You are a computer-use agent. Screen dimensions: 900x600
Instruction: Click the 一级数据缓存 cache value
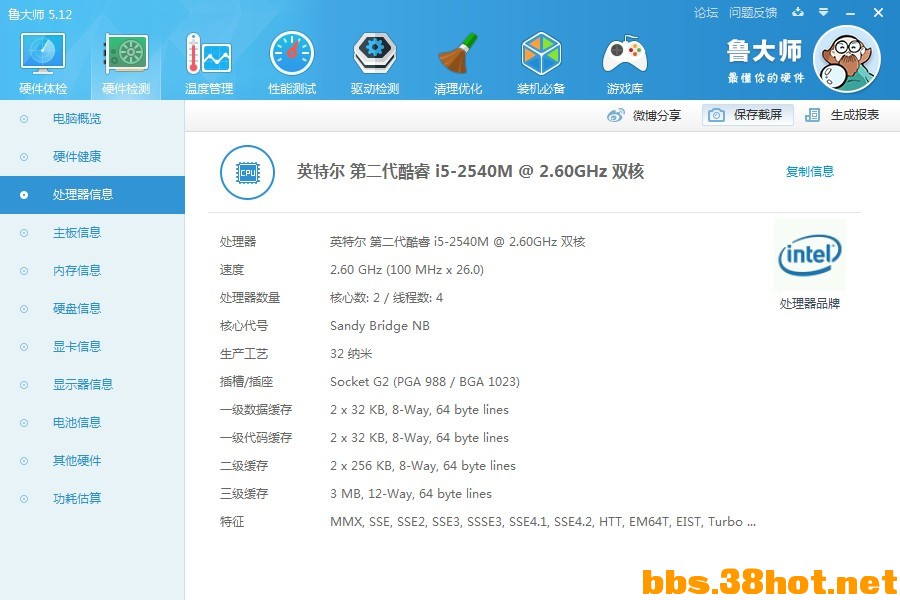click(419, 410)
